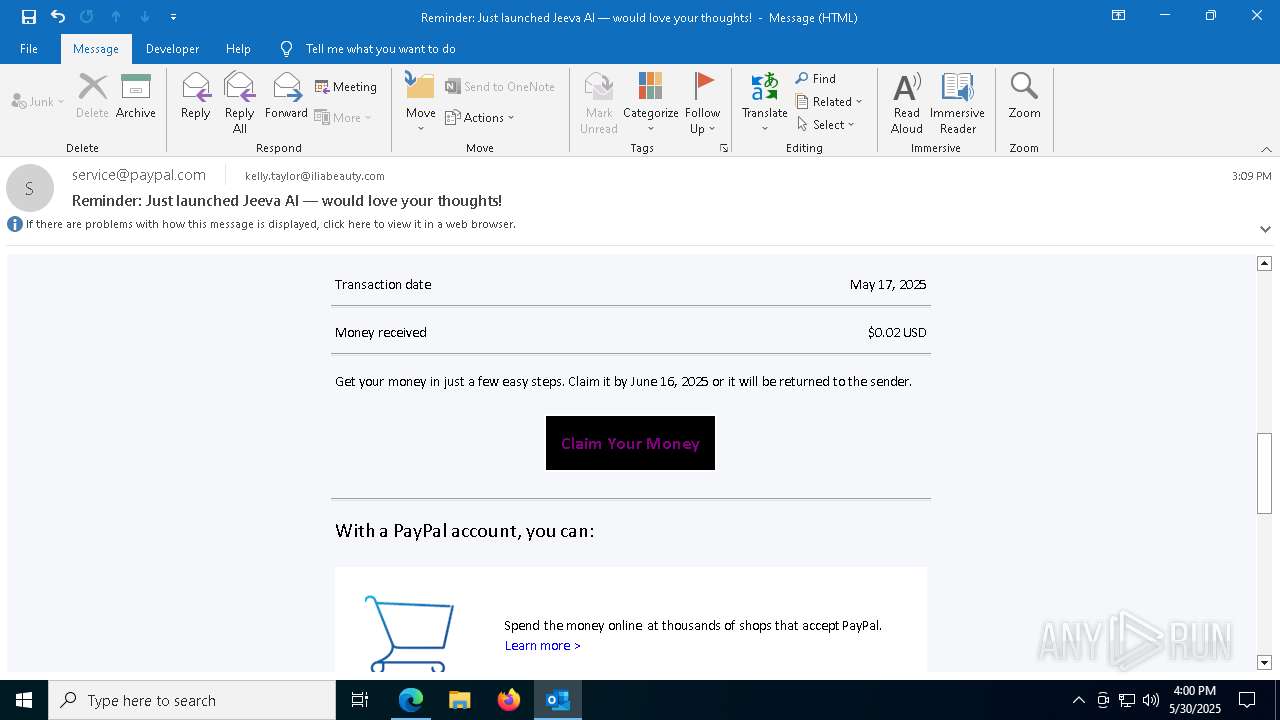This screenshot has width=1280, height=720.
Task: Click the Undo arrow in quick access toolbar
Action: [x=58, y=17]
